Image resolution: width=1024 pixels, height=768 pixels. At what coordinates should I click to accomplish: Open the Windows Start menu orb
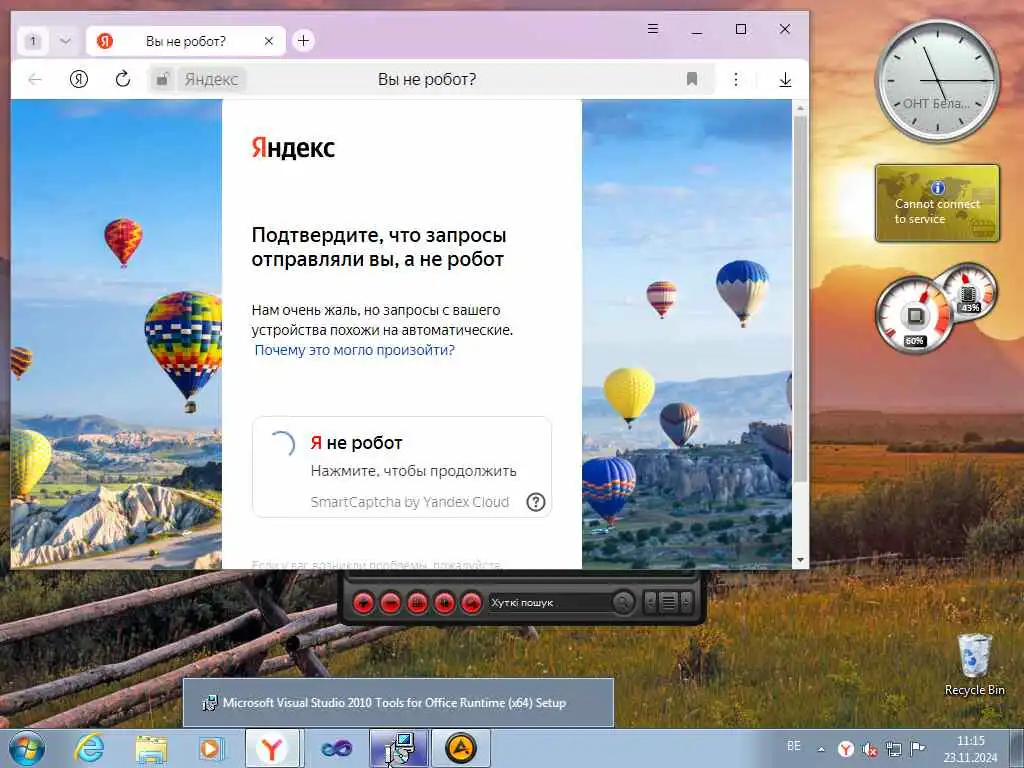(x=27, y=748)
